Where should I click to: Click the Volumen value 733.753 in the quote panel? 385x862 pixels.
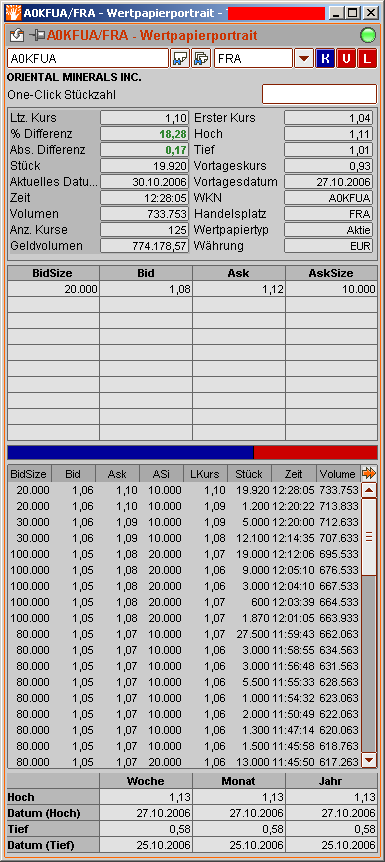pos(145,214)
